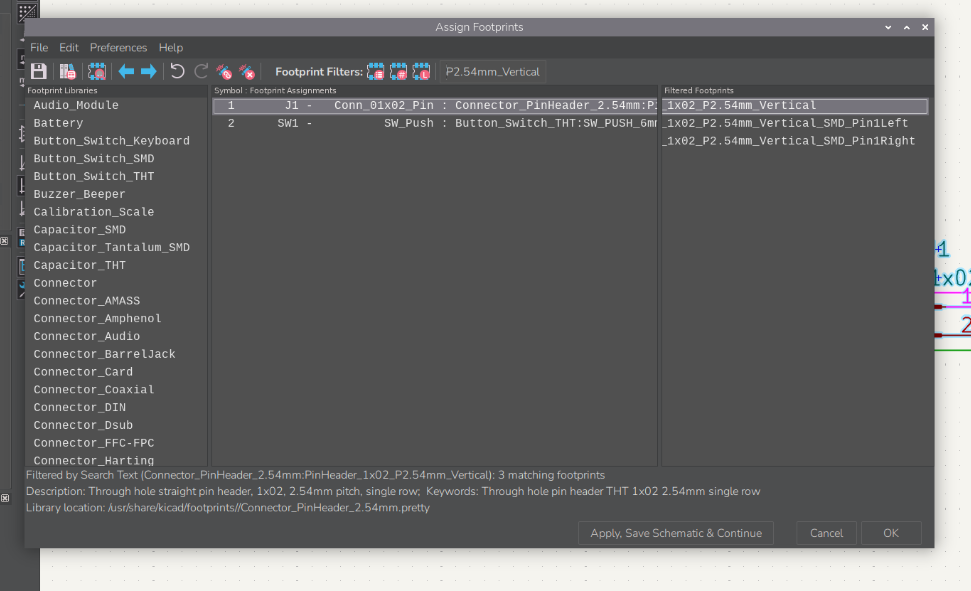Screen dimensions: 971x591
Task: Open the footprint viewer for selected footprint
Action: coord(96,71)
